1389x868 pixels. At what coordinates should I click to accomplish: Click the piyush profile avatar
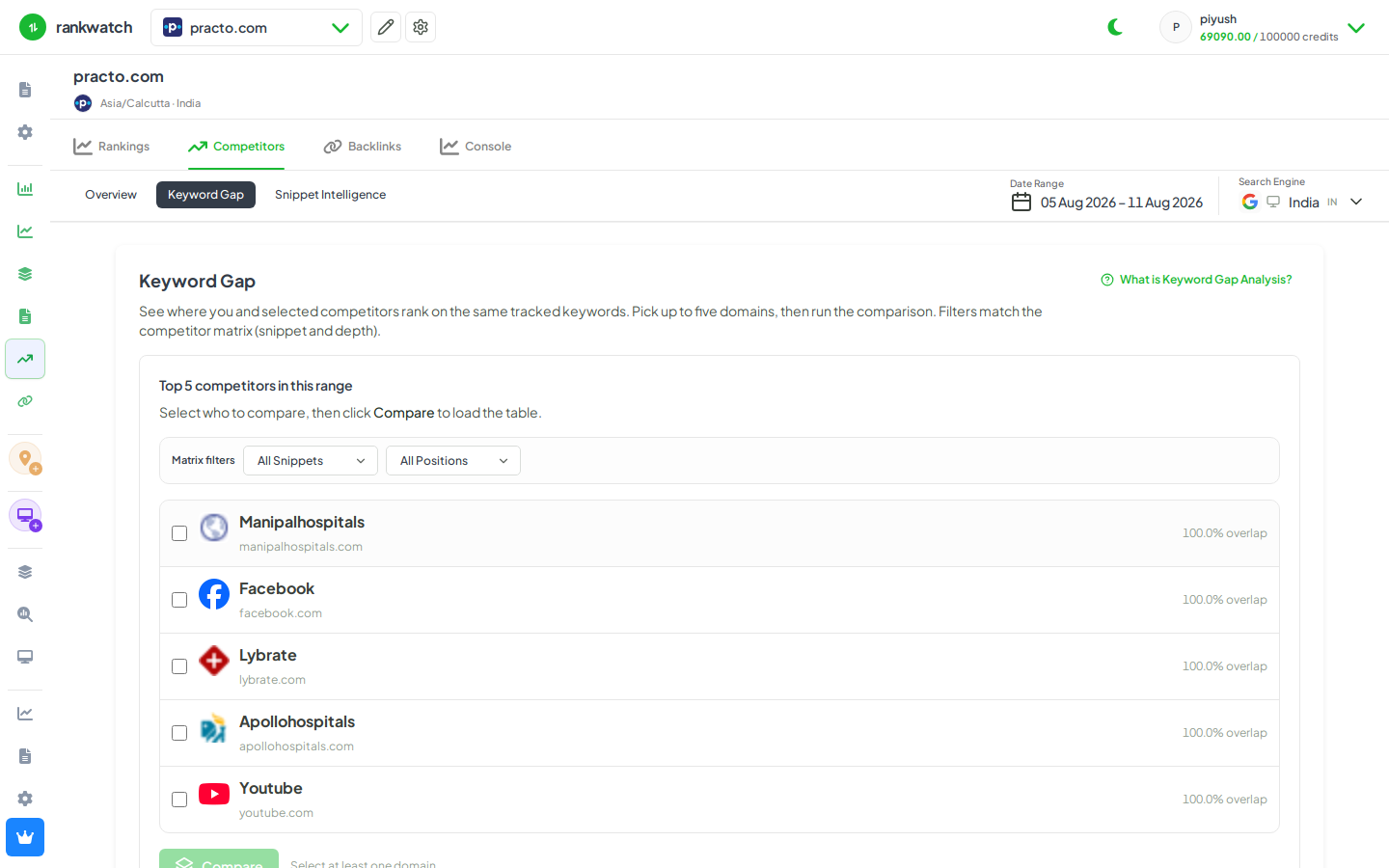point(1176,27)
